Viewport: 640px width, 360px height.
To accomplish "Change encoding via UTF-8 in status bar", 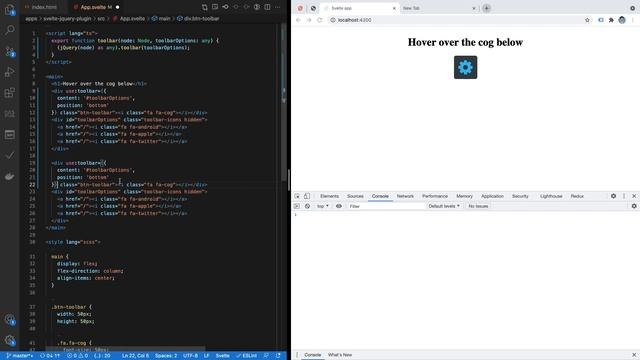I will (191, 356).
